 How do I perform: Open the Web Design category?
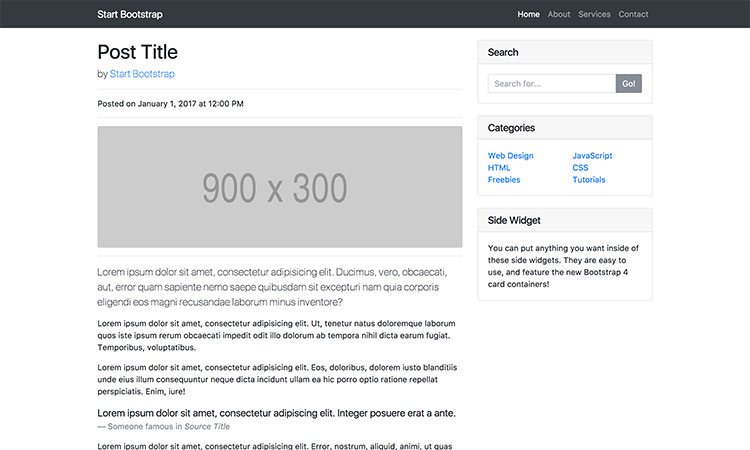[510, 156]
